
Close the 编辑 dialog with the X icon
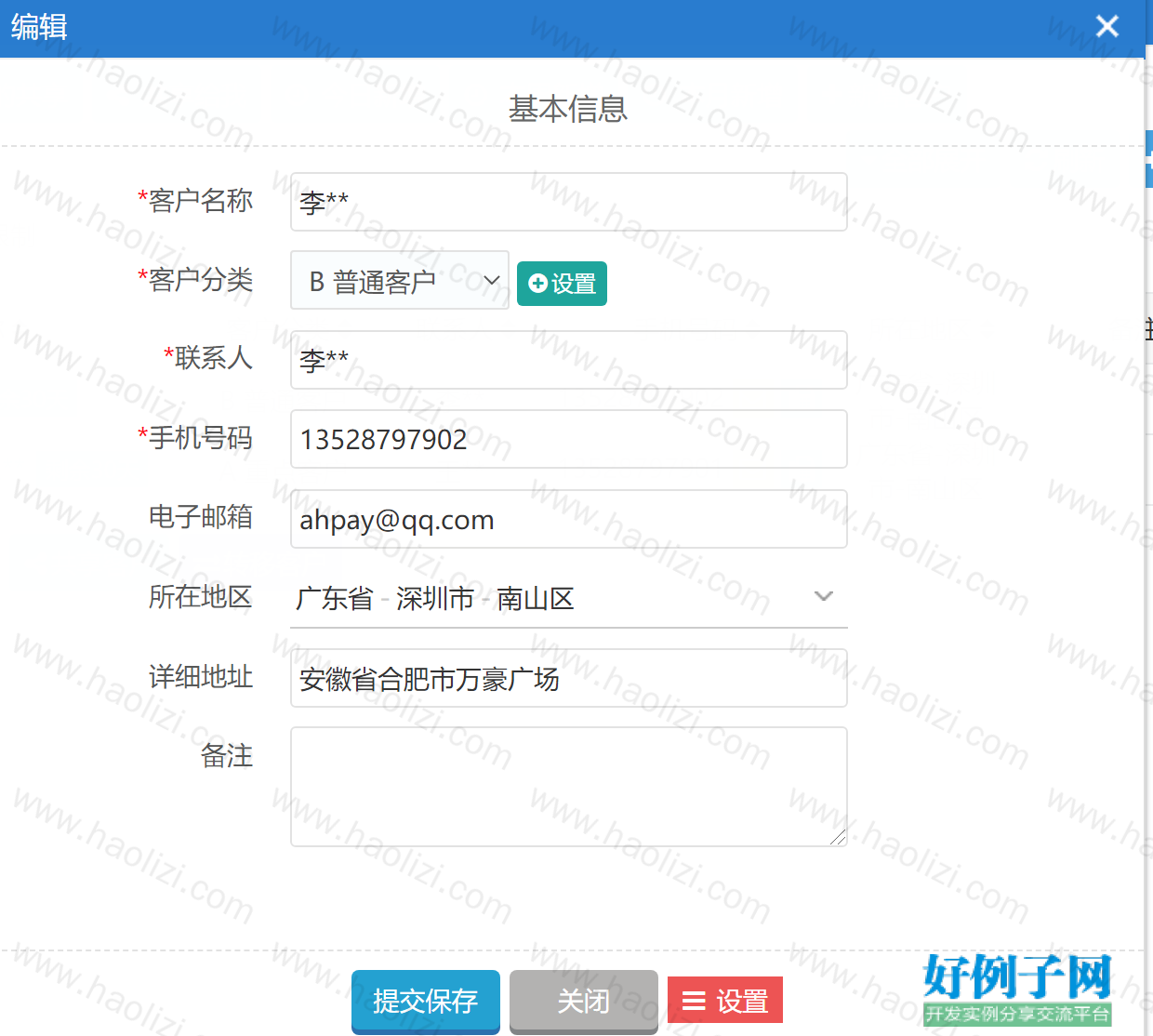(x=1107, y=26)
